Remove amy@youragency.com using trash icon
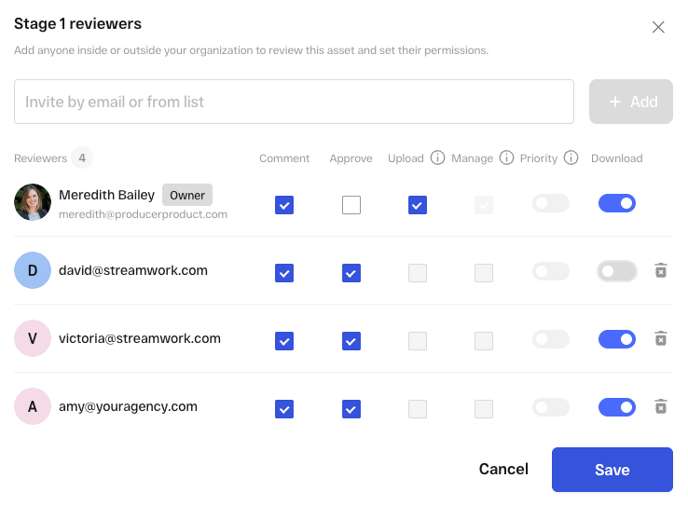688x506 pixels. point(660,407)
